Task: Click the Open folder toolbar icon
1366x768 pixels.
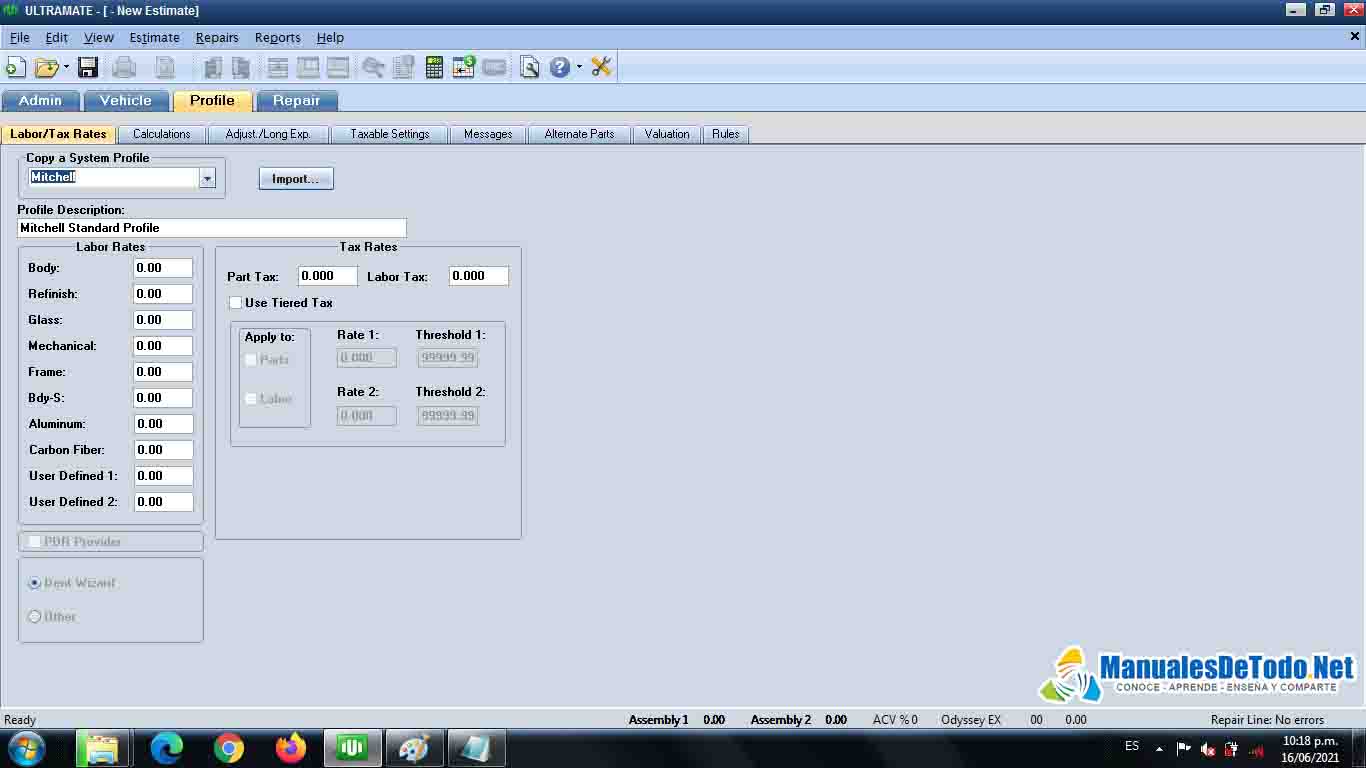Action: click(x=46, y=67)
